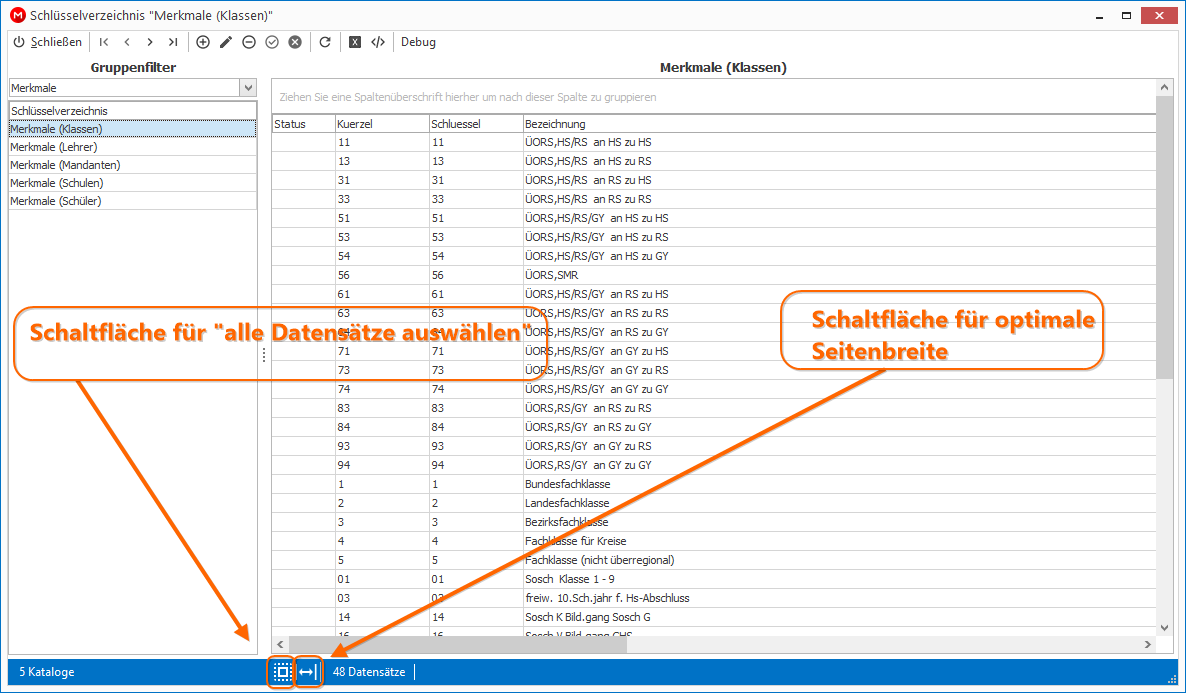Click the Schließen button
Screen dimensions: 1186x693
[48, 42]
